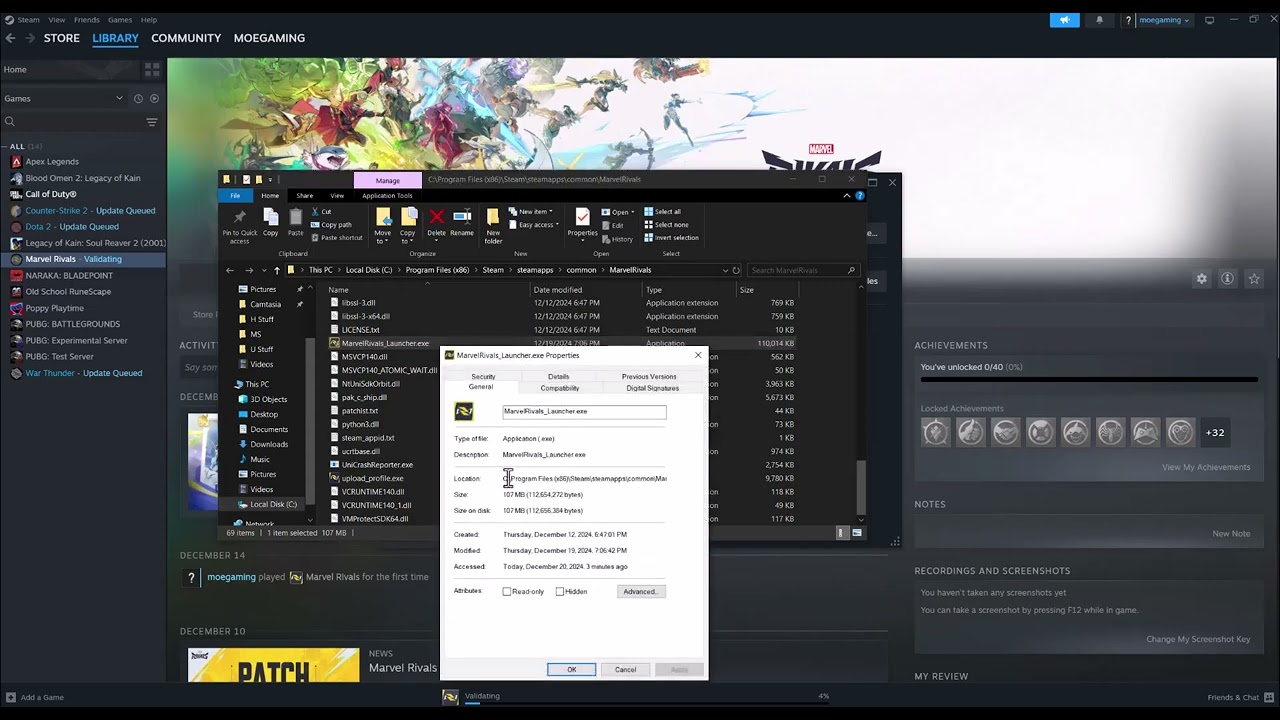Toggle the Hidden attribute checkbox
This screenshot has width=1280, height=720.
560,592
